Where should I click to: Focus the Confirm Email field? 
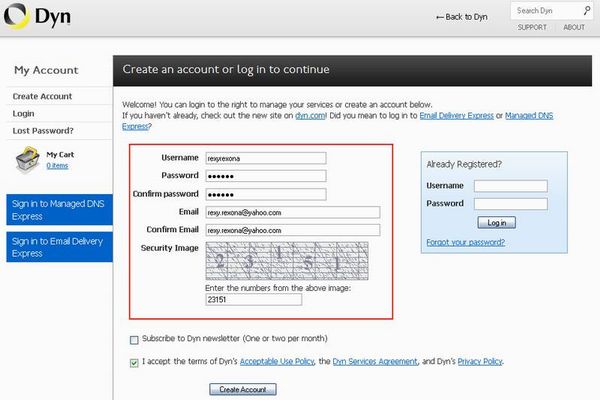click(x=293, y=230)
